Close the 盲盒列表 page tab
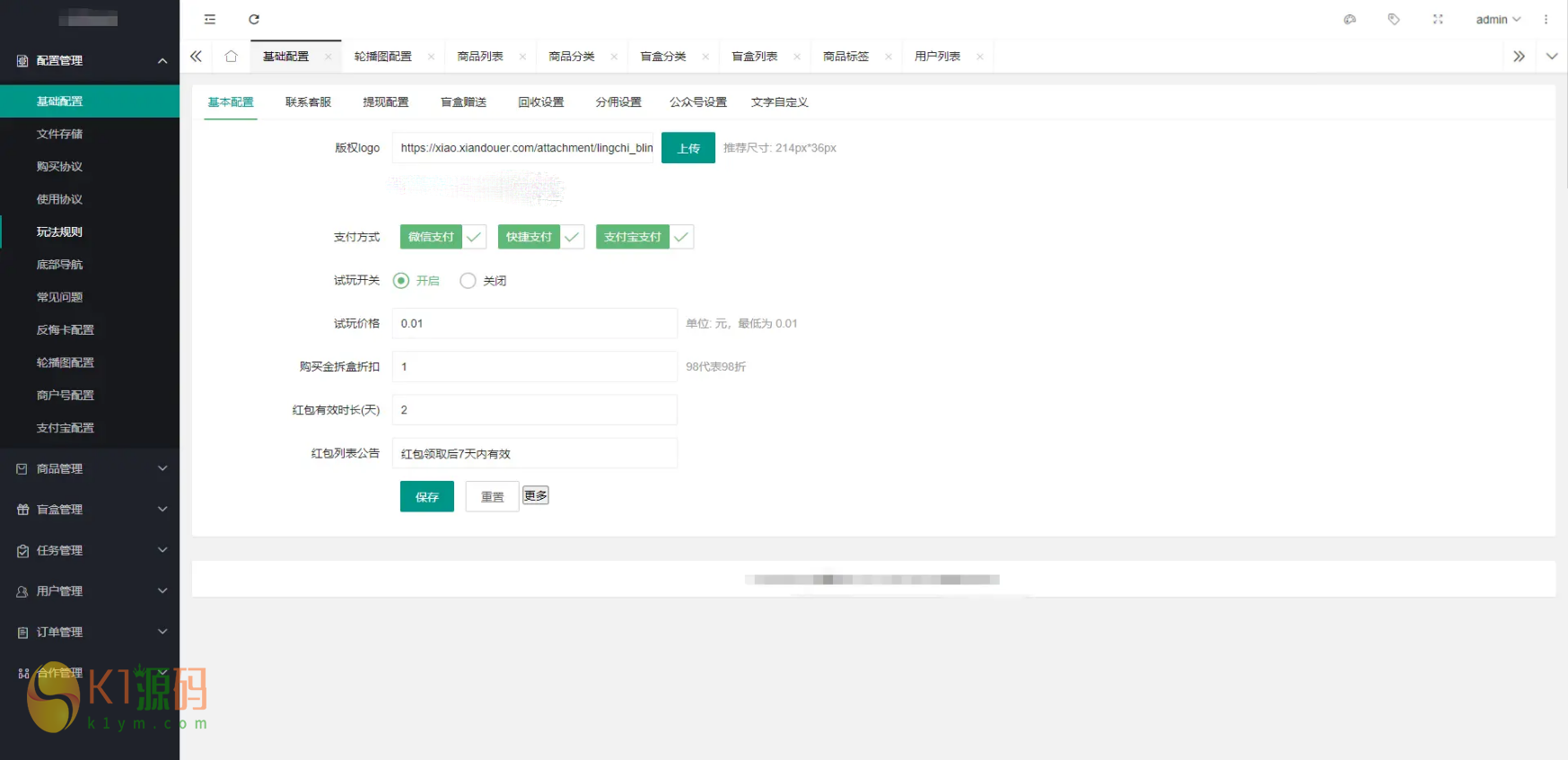 coord(798,57)
